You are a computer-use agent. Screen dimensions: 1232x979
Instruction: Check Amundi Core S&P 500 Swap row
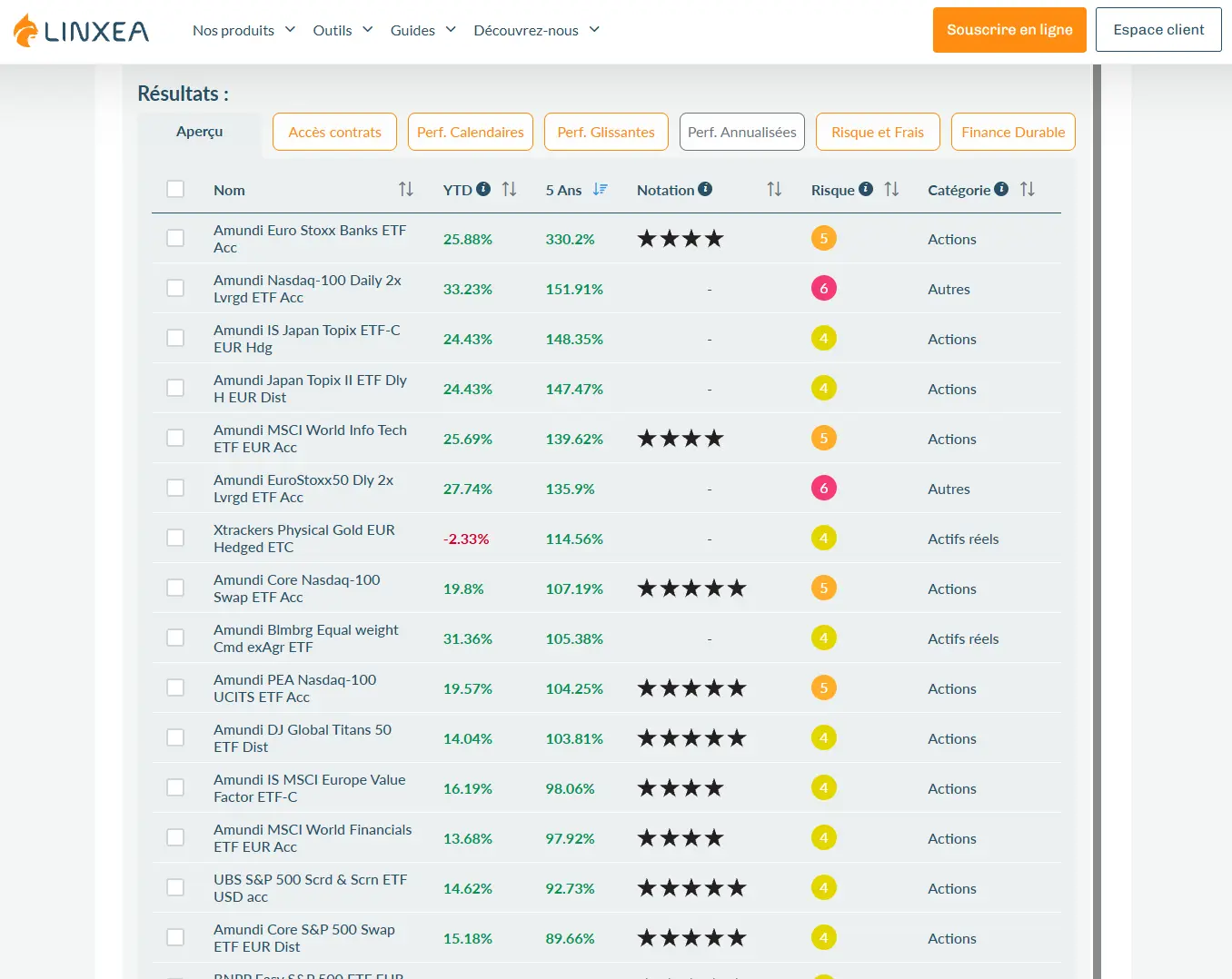tap(175, 937)
